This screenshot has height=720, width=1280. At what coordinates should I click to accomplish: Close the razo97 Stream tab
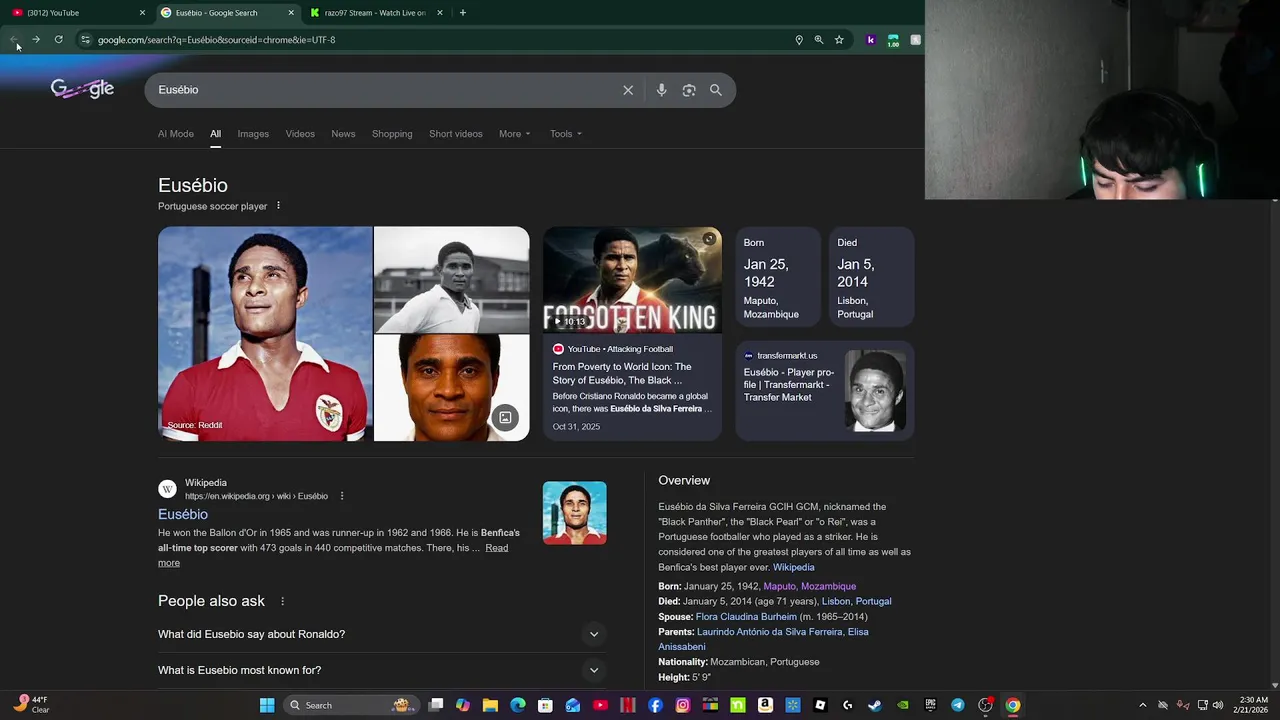click(440, 13)
